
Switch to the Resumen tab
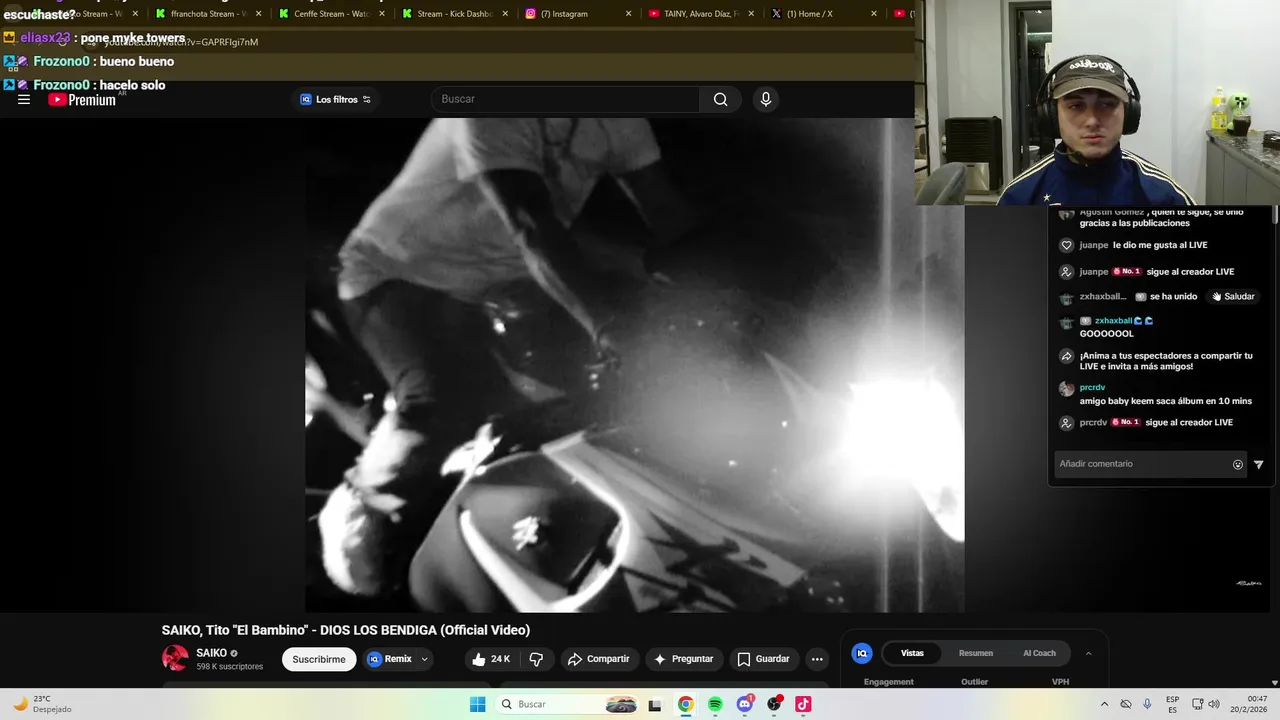[x=976, y=653]
